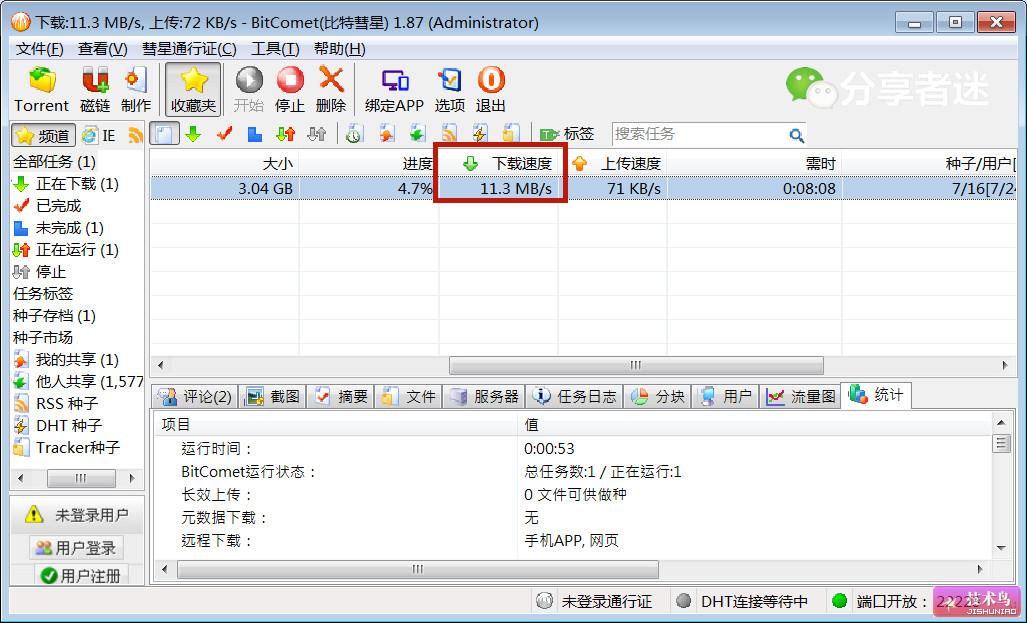The image size is (1027, 623).
Task: Select 种子存档 (1) in the sidebar
Action: click(54, 316)
